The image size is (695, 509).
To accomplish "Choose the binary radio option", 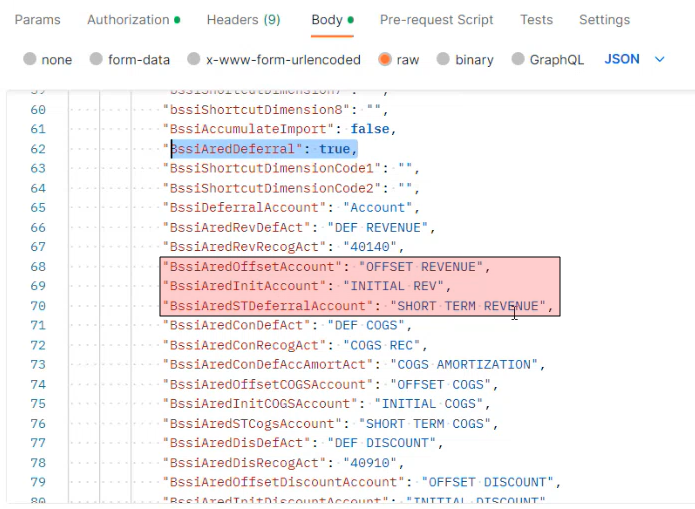I will tap(443, 59).
